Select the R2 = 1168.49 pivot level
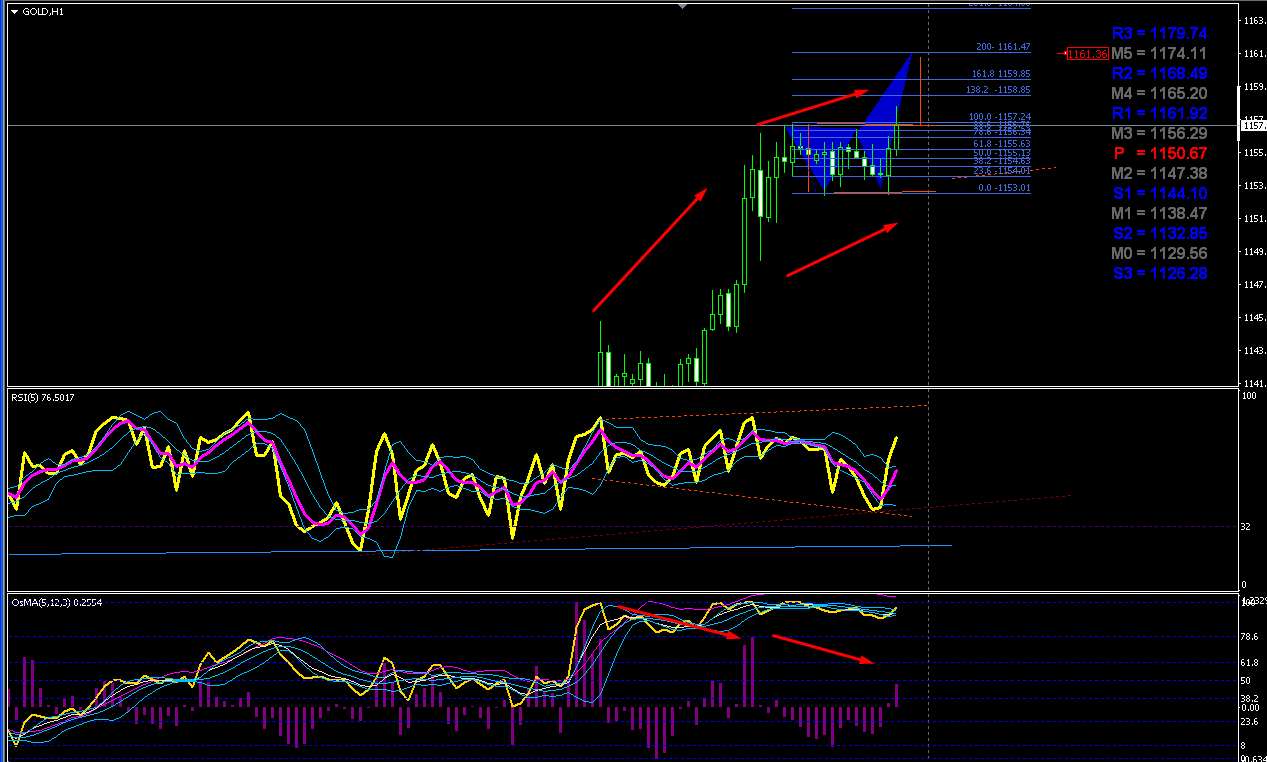This screenshot has height=762, width=1267. pyautogui.click(x=1159, y=73)
